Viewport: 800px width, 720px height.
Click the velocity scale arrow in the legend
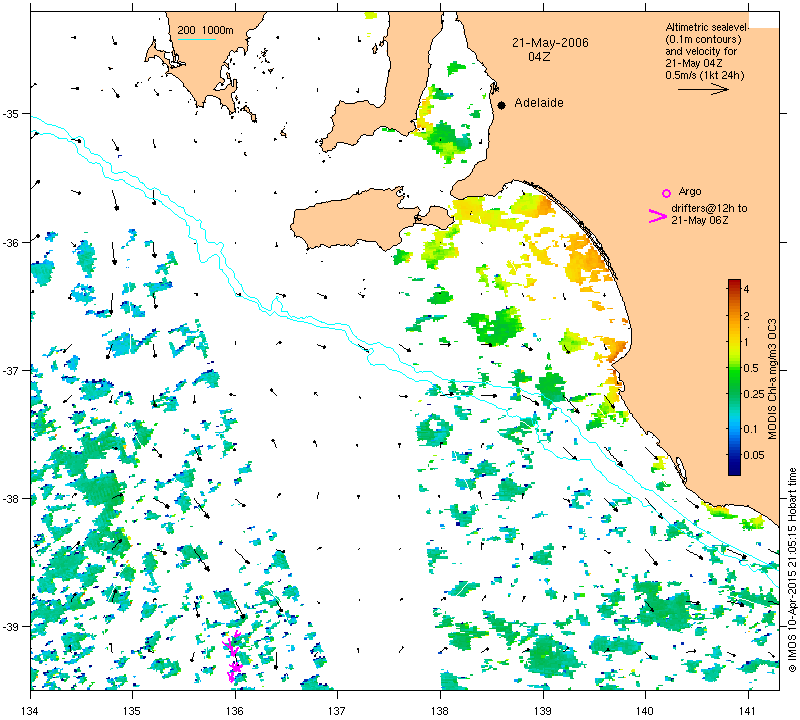pos(703,89)
